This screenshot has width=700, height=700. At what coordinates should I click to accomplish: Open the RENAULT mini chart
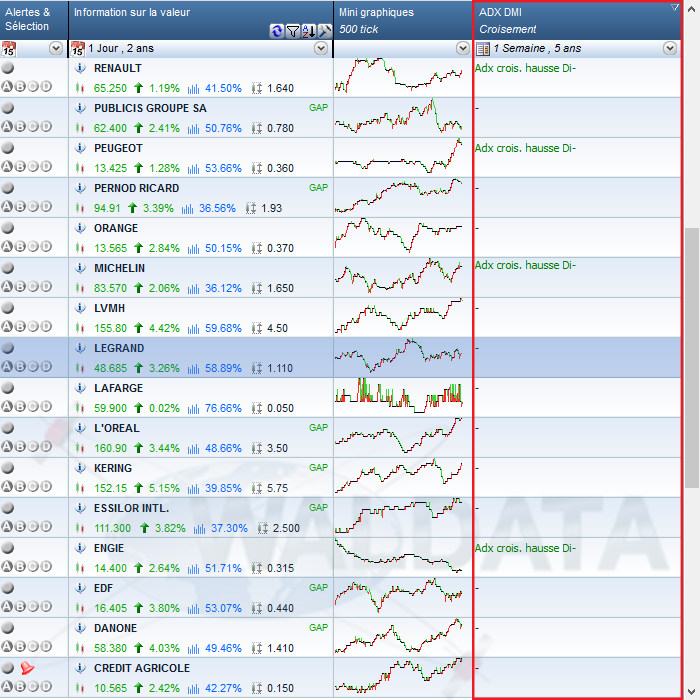pyautogui.click(x=399, y=75)
